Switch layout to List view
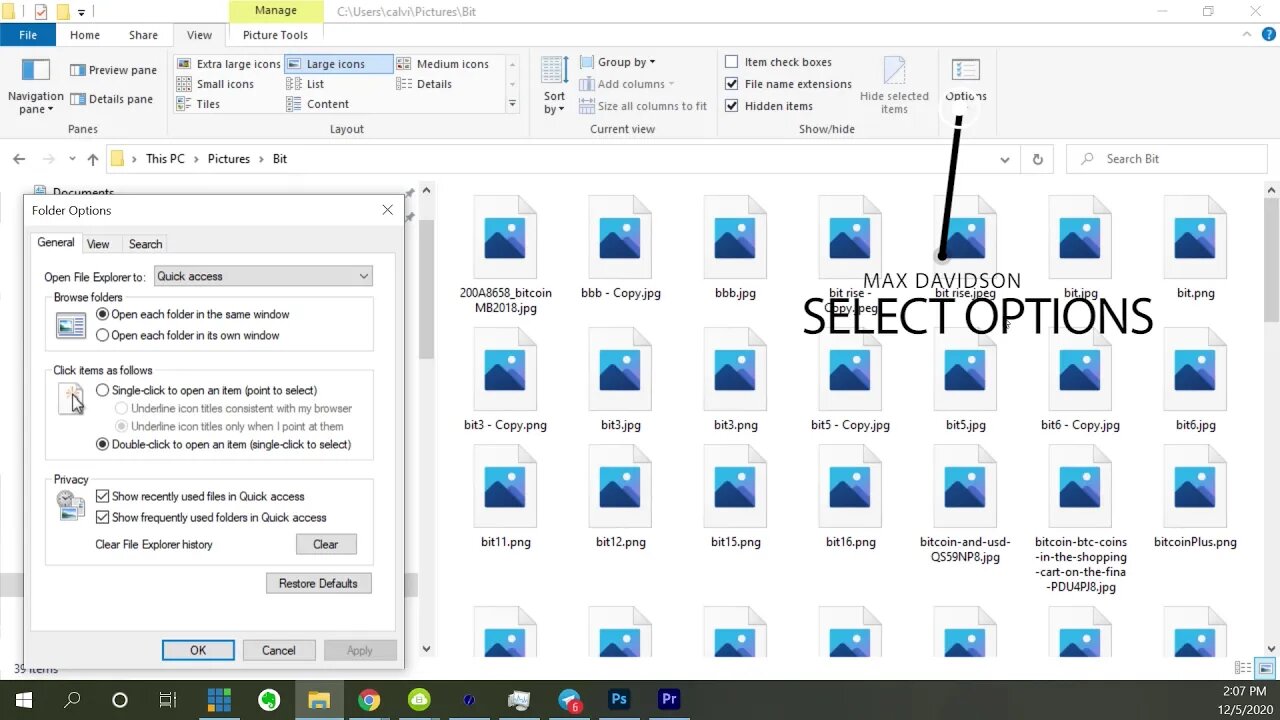This screenshot has width=1280, height=720. tap(305, 84)
